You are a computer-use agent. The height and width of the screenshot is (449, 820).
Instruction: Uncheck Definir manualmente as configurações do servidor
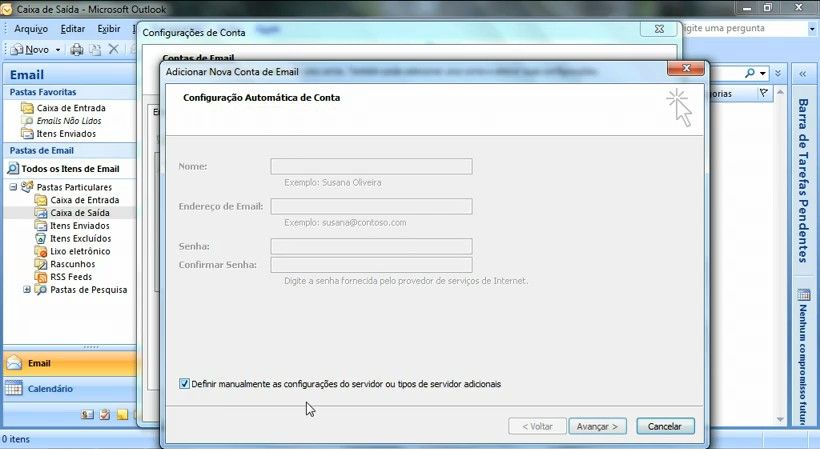(x=184, y=384)
